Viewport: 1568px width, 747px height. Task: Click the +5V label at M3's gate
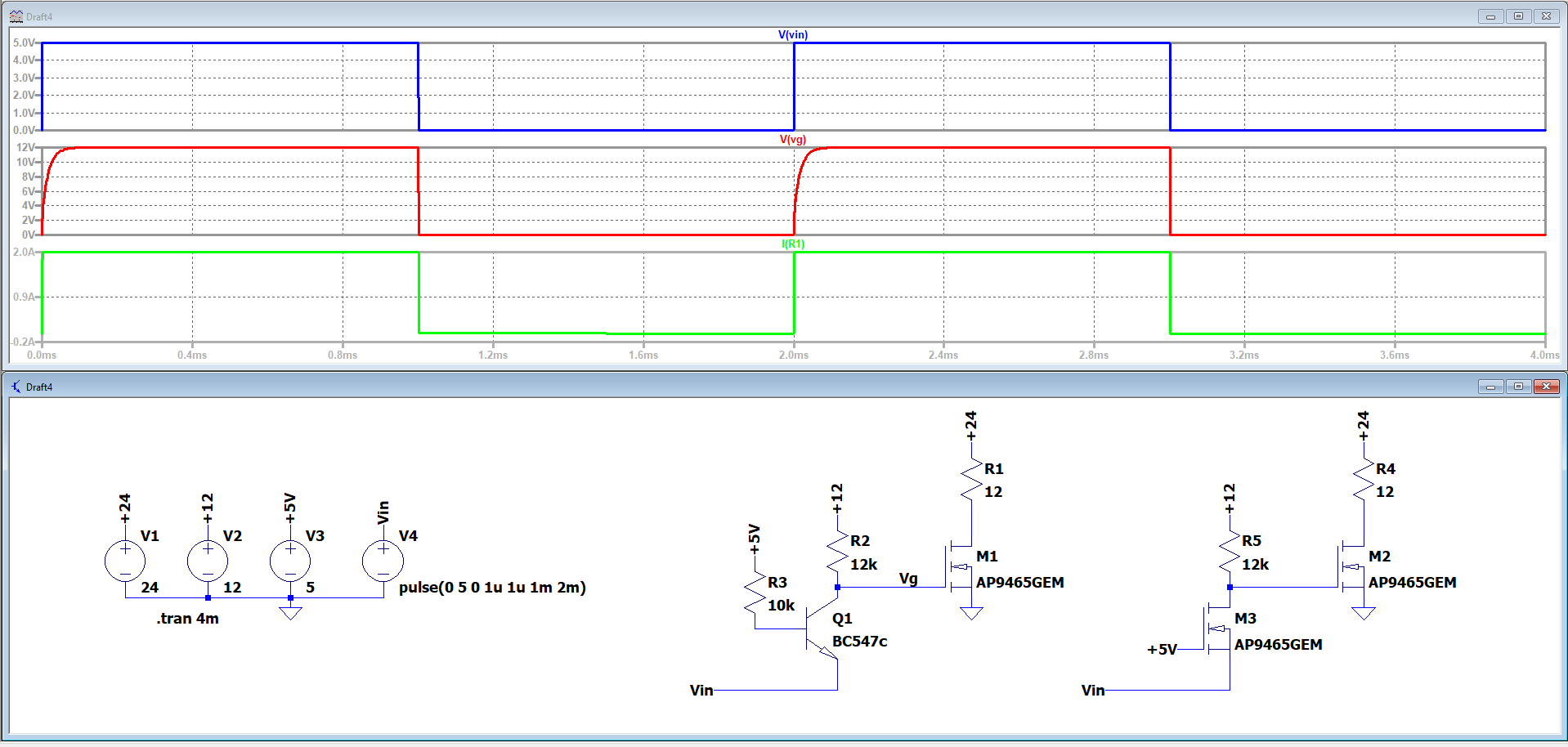pos(1162,650)
